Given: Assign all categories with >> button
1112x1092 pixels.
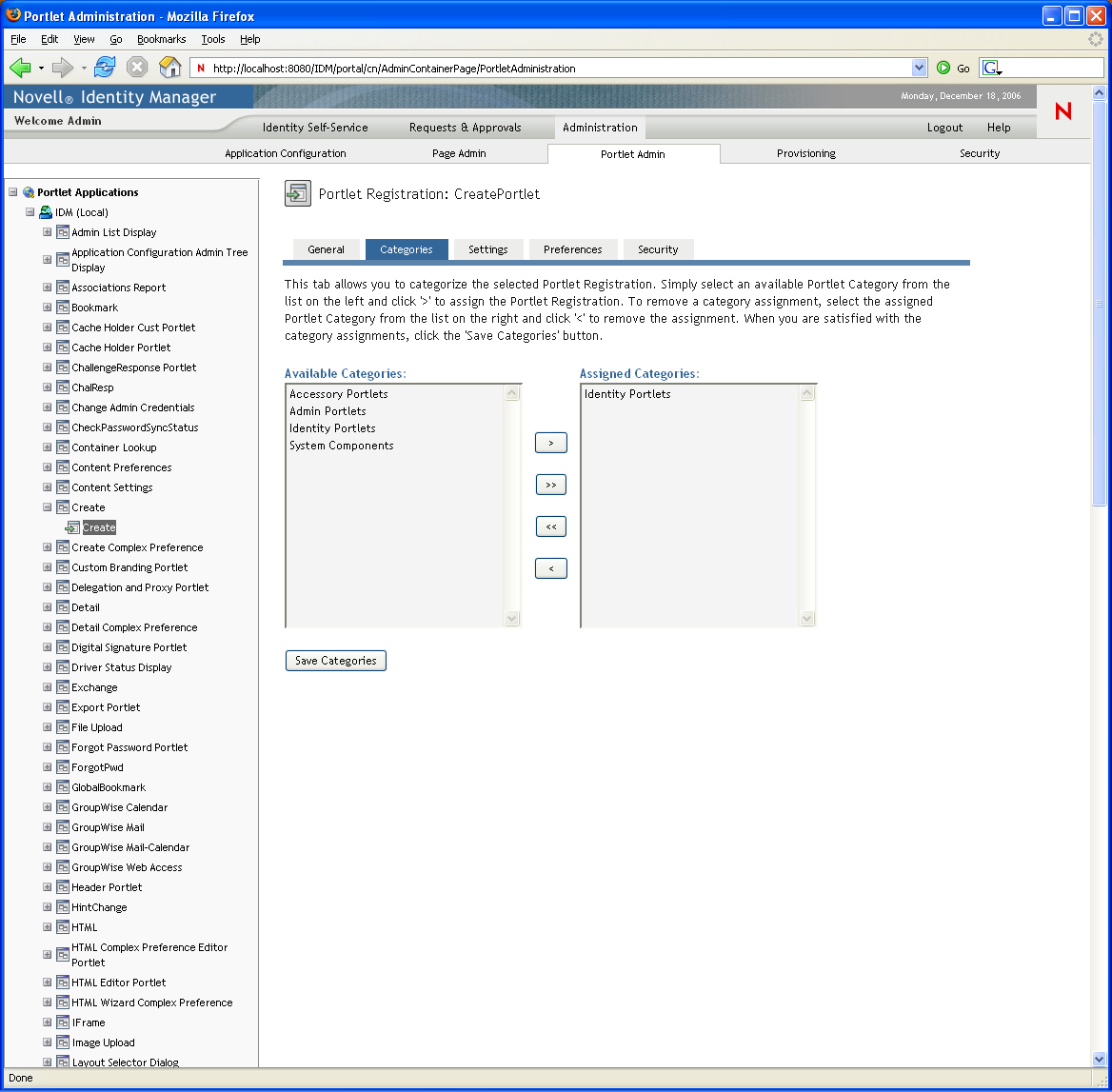Looking at the screenshot, I should (x=551, y=485).
